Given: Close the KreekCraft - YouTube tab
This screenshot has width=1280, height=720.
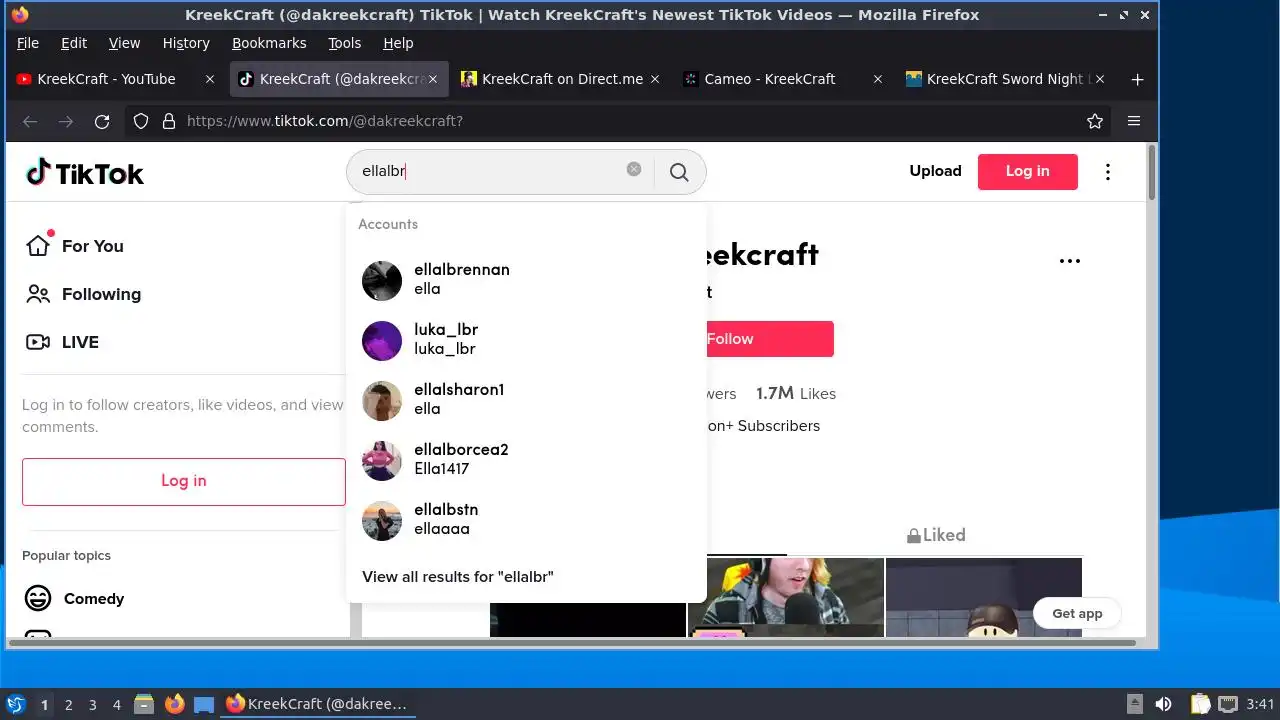Looking at the screenshot, I should click(x=210, y=79).
